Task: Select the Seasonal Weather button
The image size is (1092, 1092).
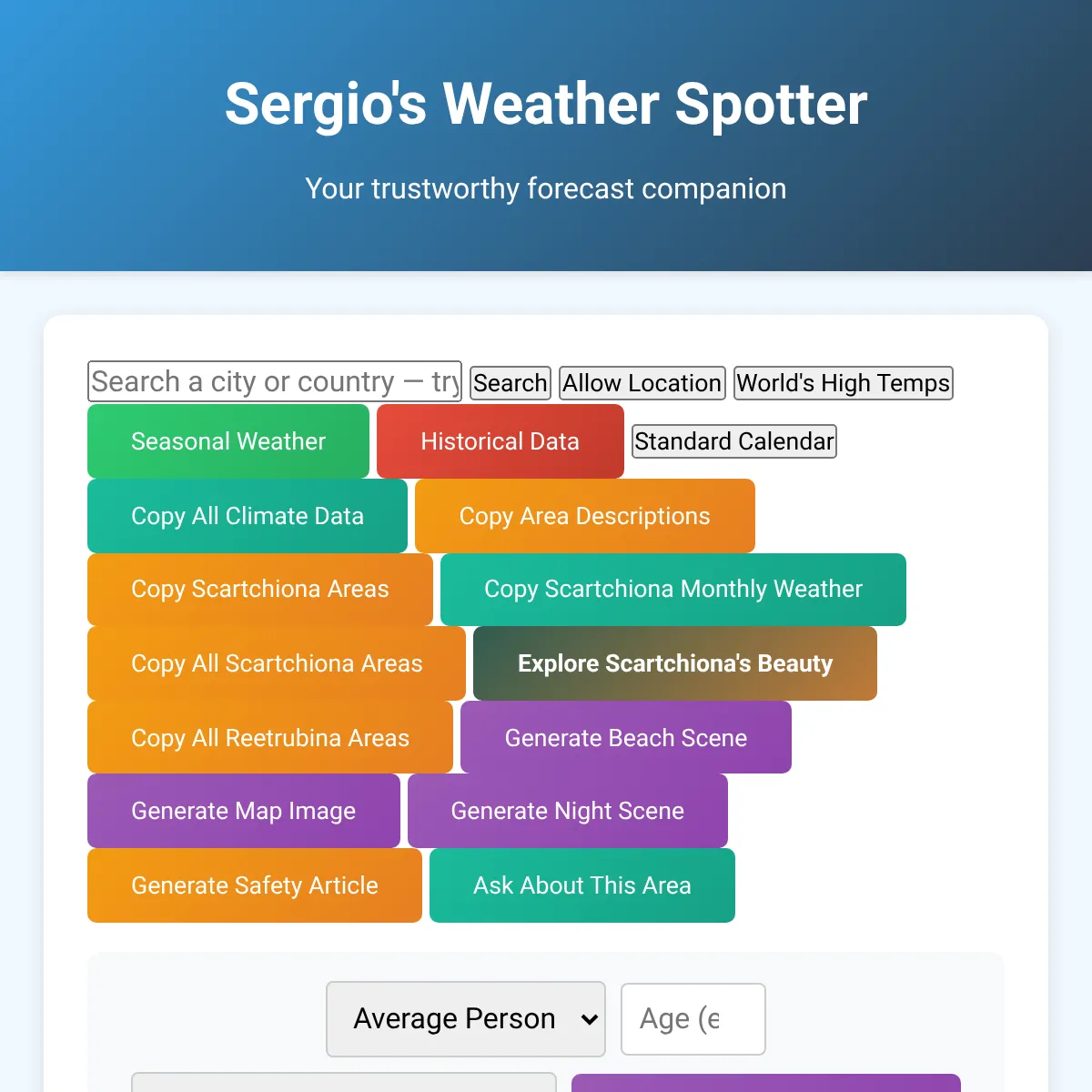Action: click(x=228, y=441)
